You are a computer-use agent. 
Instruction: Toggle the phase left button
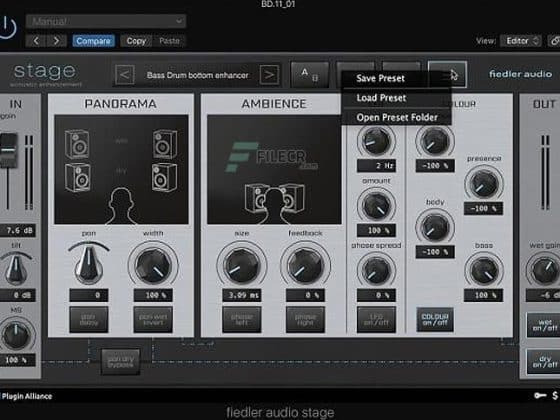(x=241, y=319)
